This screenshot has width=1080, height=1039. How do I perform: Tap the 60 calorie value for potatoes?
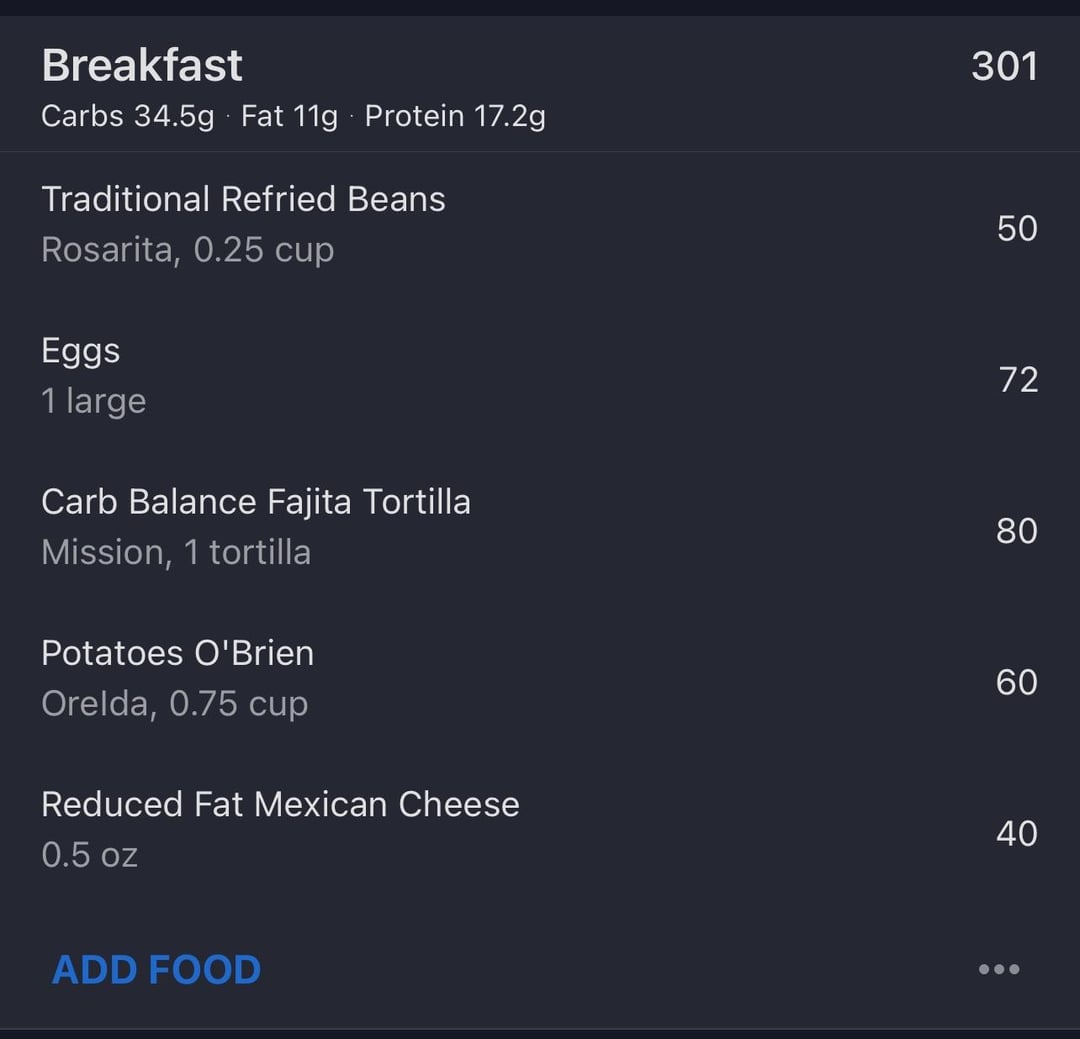point(1017,682)
